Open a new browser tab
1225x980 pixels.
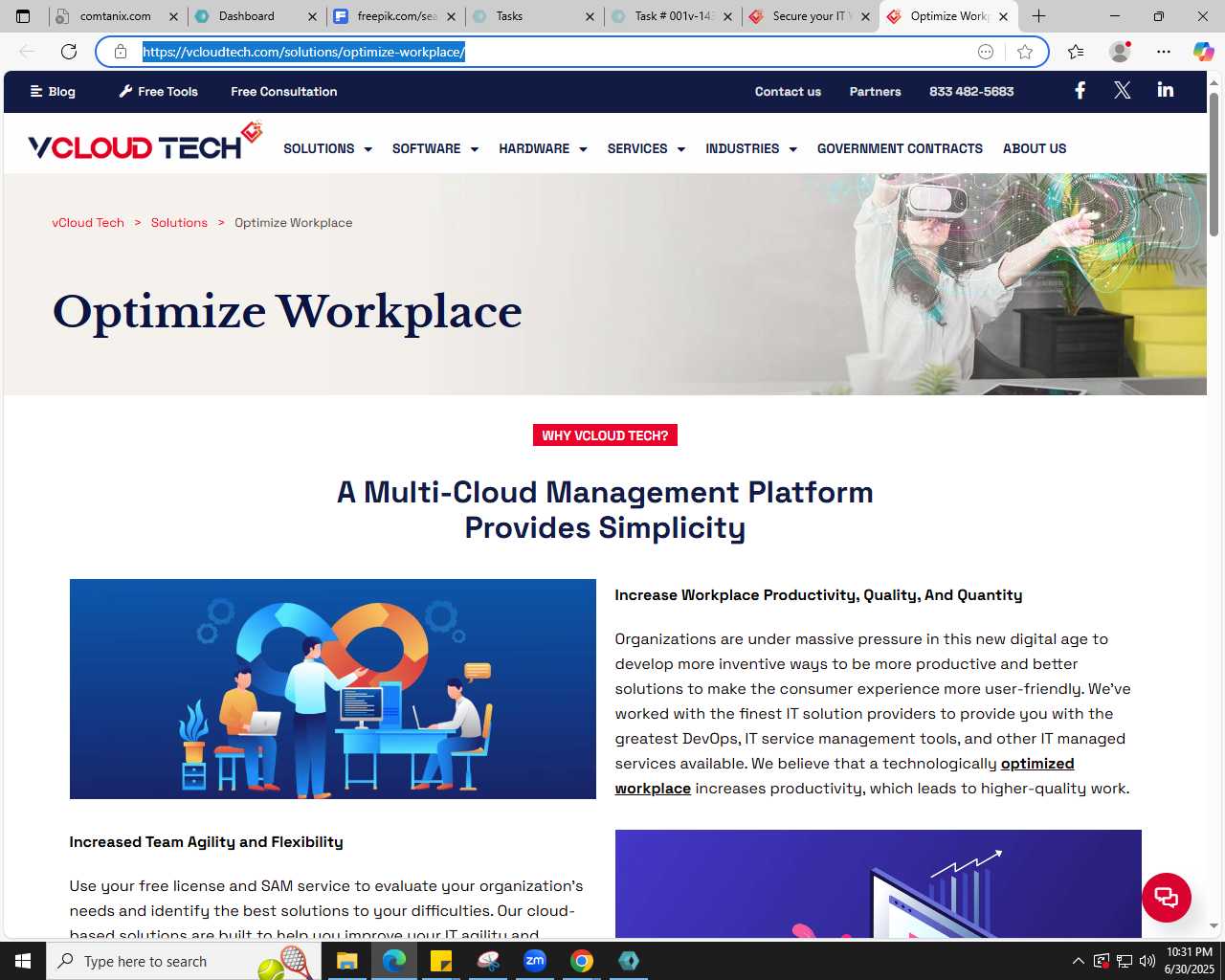coord(1038,16)
